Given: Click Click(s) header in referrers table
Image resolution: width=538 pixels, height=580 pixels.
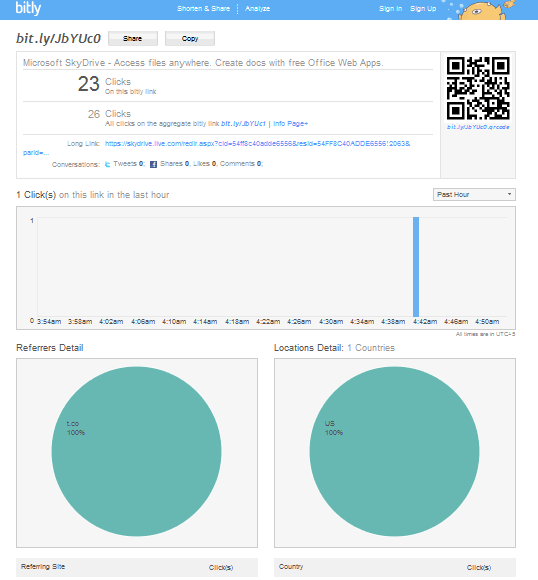Looking at the screenshot, I should 221,567.
